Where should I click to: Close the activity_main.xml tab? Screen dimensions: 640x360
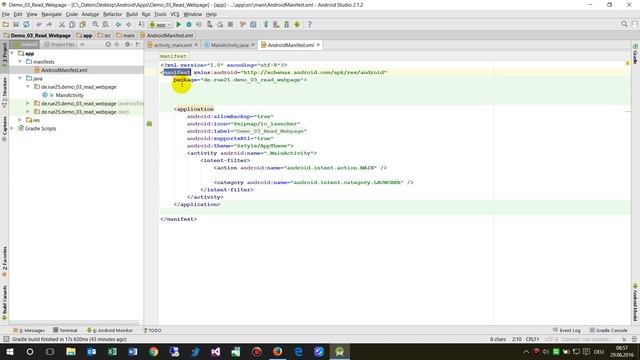(x=196, y=45)
